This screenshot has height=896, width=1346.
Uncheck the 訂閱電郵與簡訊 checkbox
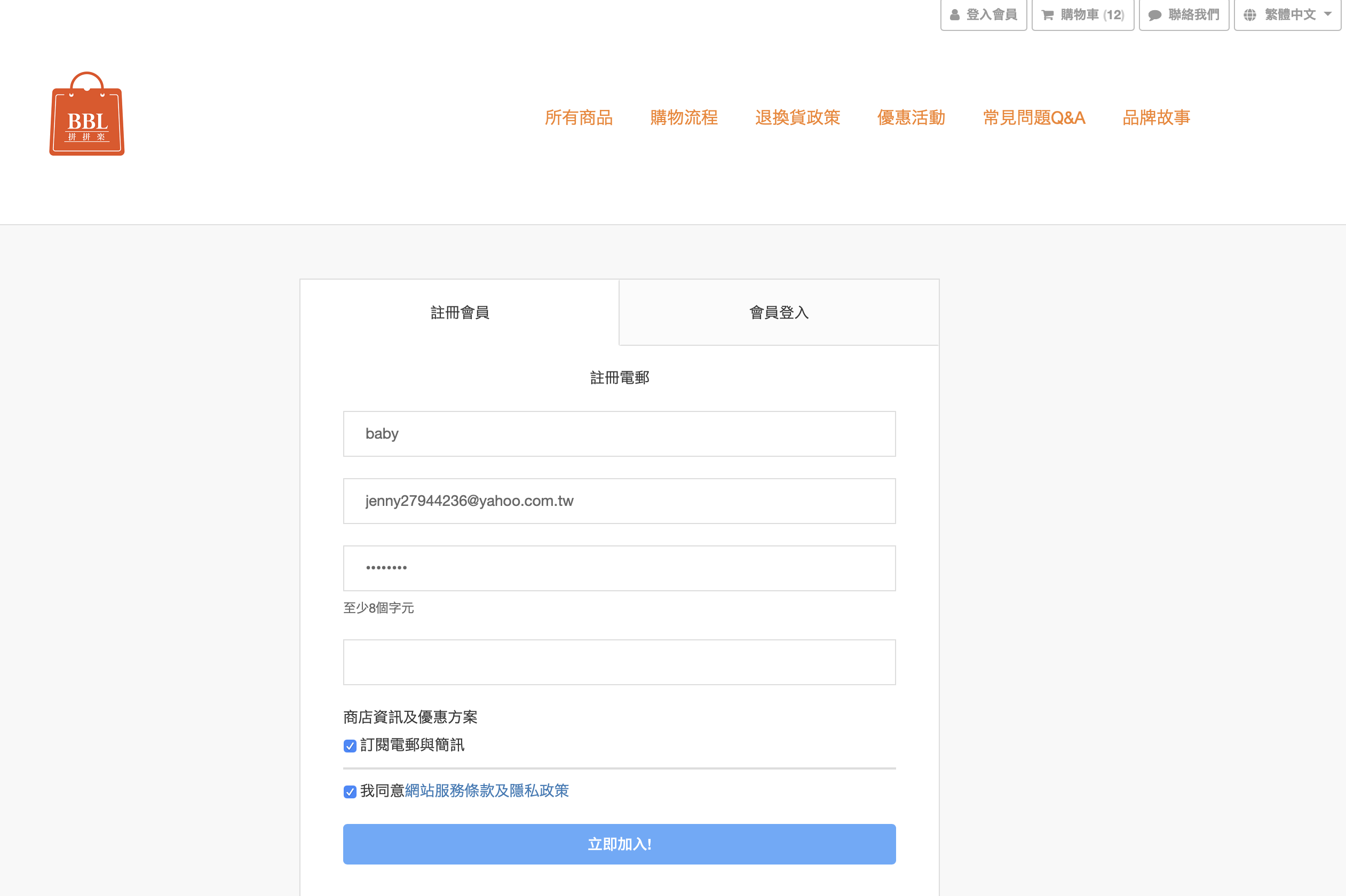[x=350, y=746]
